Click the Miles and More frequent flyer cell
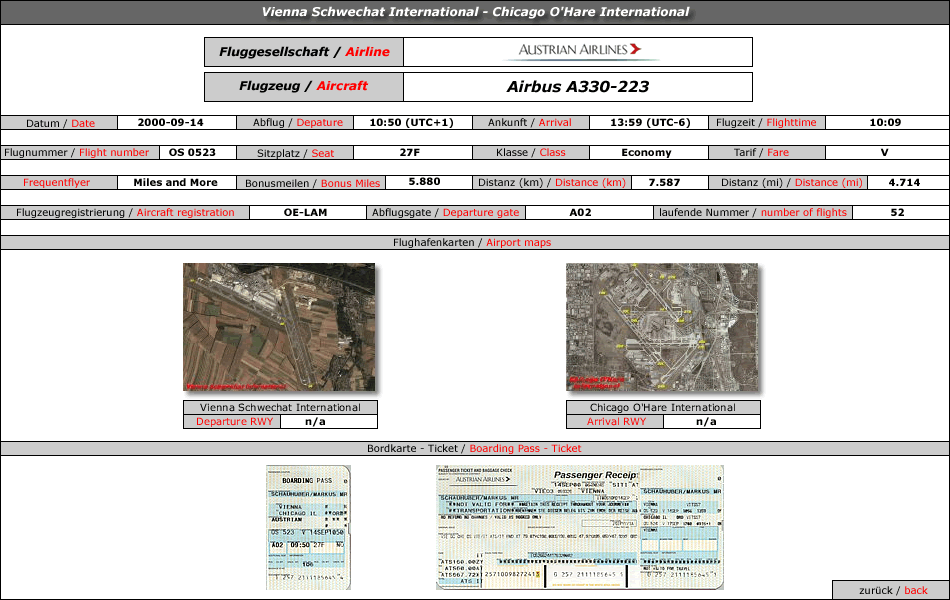This screenshot has height=600, width=950. (x=175, y=183)
